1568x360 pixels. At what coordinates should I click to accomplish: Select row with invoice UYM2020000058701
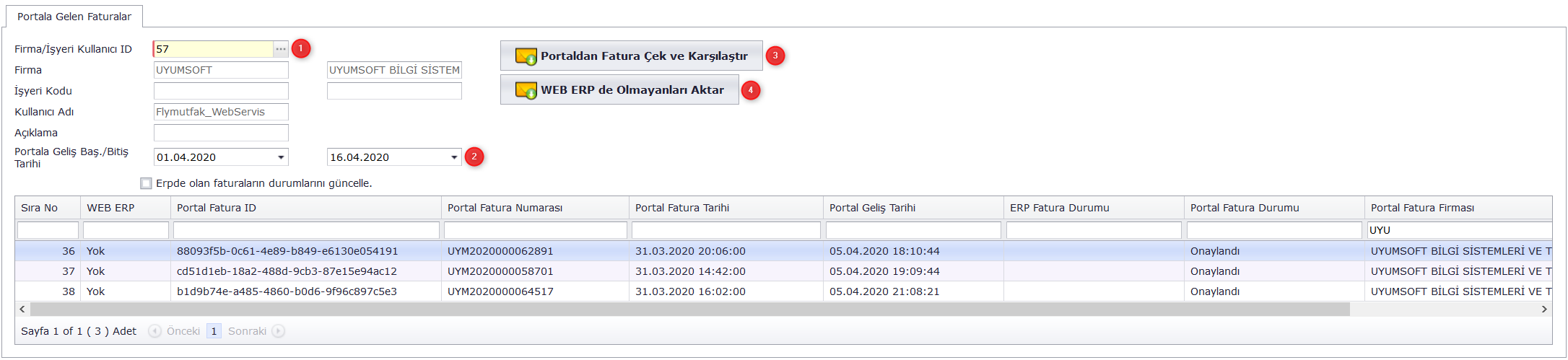pos(500,271)
